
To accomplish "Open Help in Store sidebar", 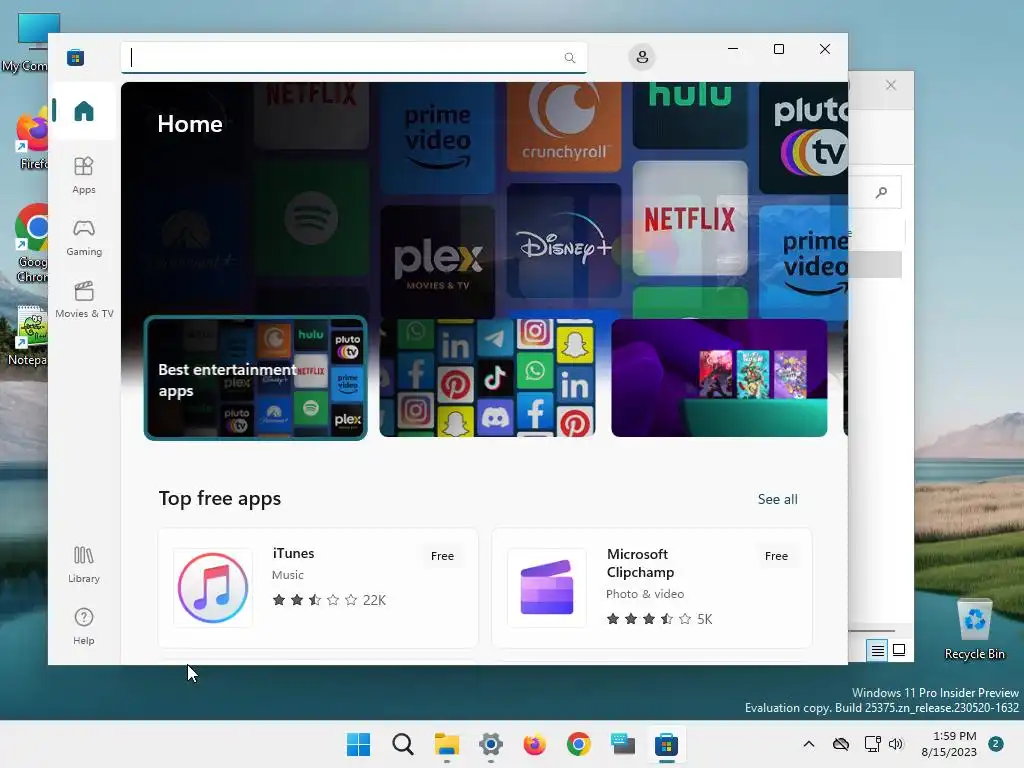I will (84, 627).
